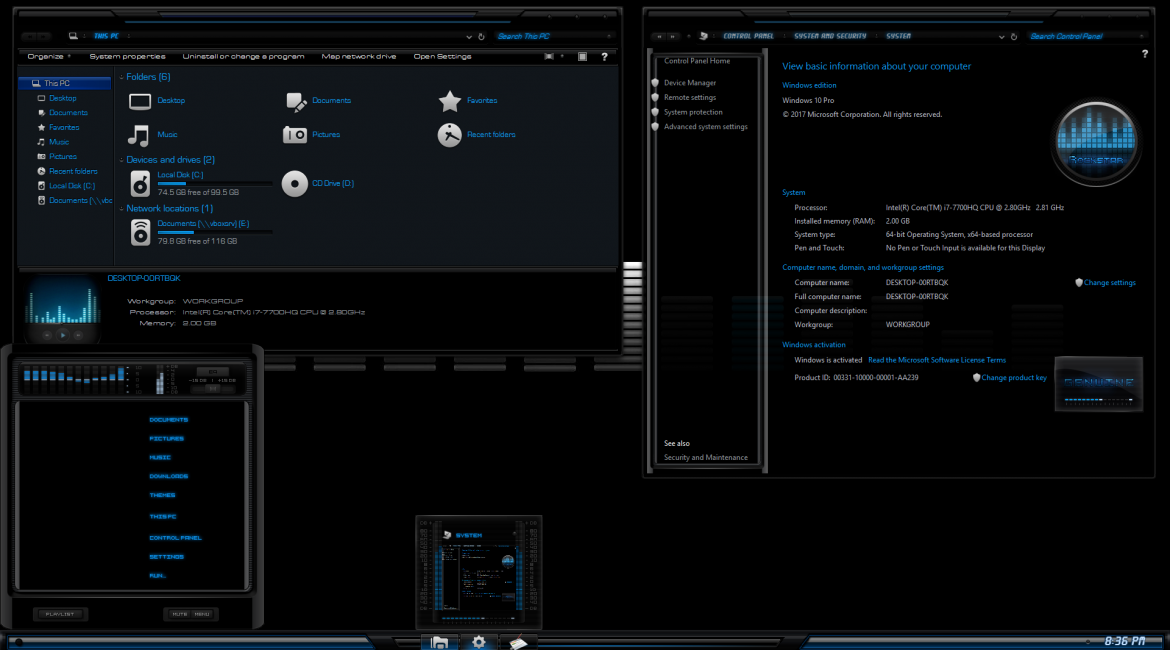
Task: Refresh the Control Panel address bar
Action: pos(1013,37)
